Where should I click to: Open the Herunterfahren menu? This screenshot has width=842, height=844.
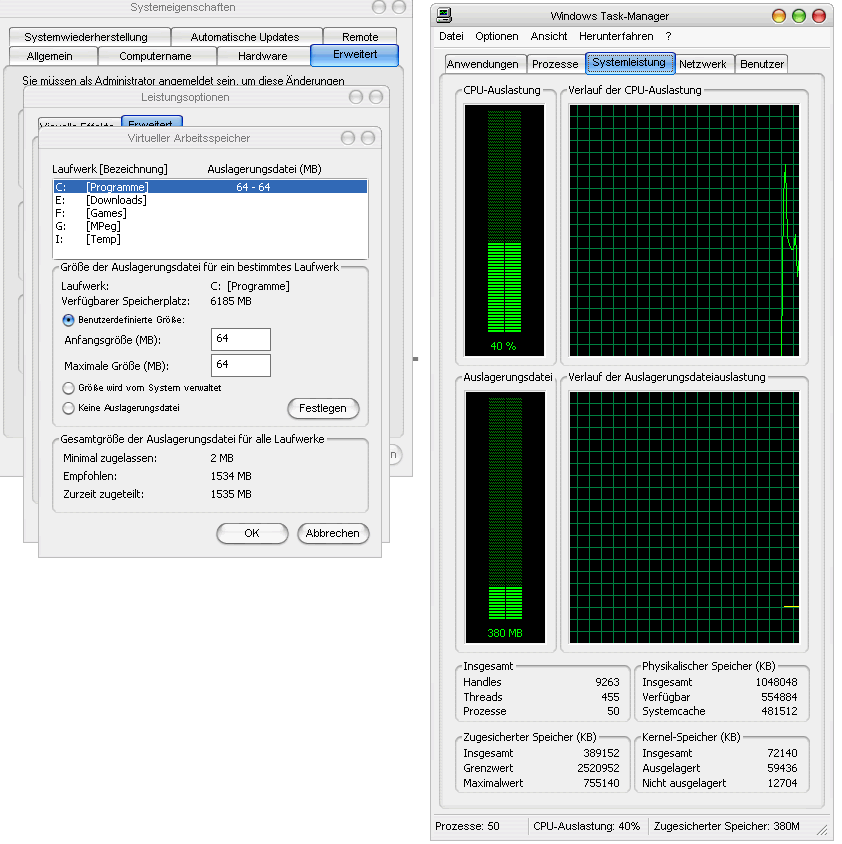[616, 36]
